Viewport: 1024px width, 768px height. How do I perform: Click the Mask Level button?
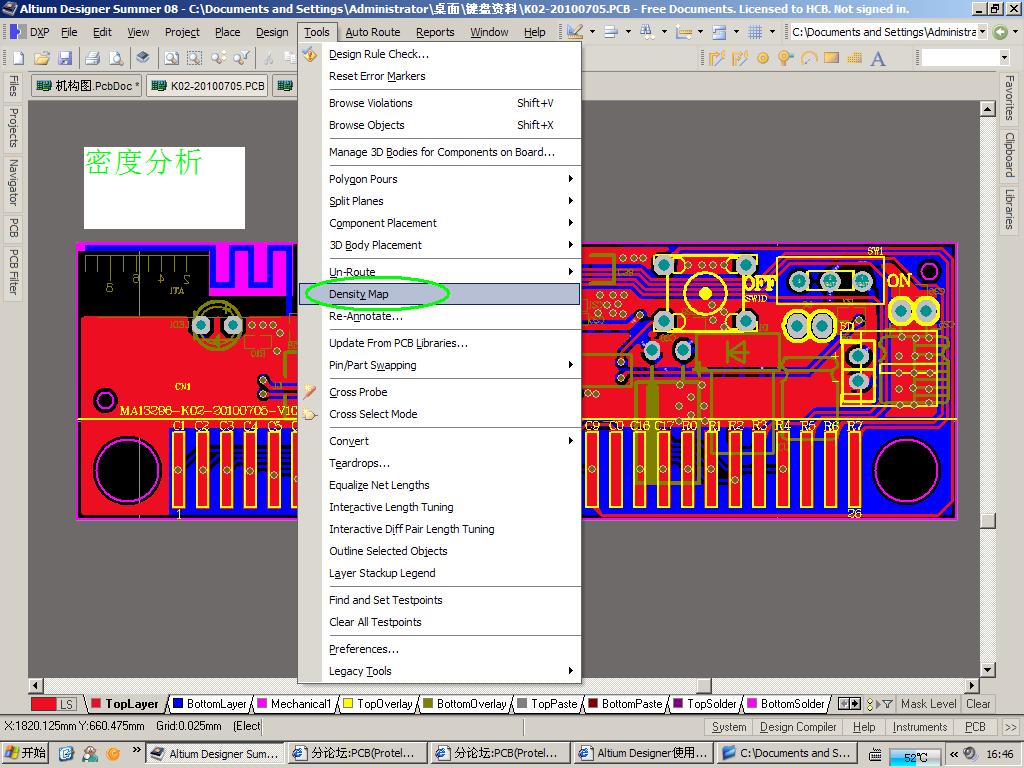point(928,704)
